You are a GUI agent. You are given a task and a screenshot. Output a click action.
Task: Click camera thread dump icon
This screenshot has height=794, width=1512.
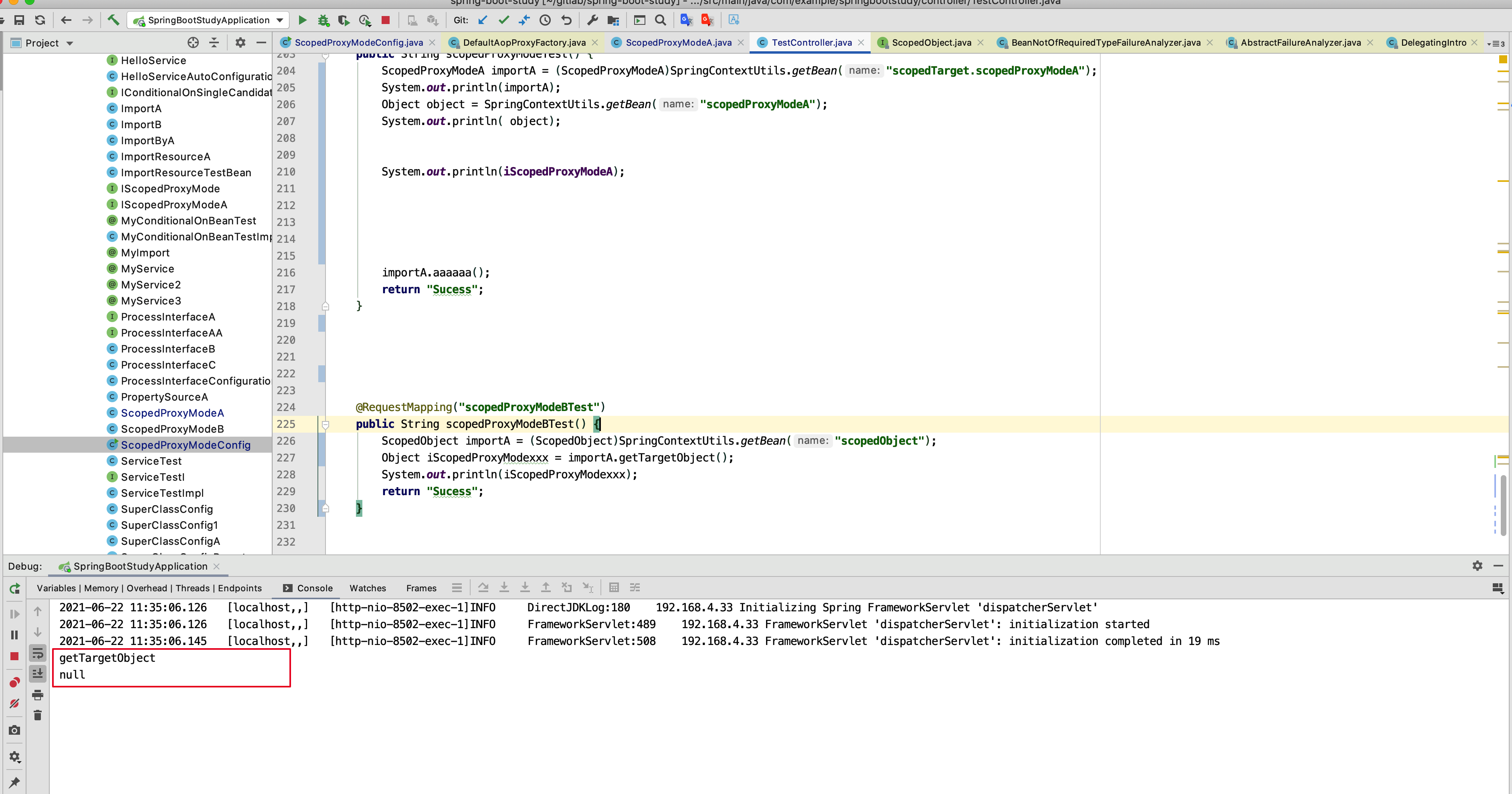click(15, 730)
